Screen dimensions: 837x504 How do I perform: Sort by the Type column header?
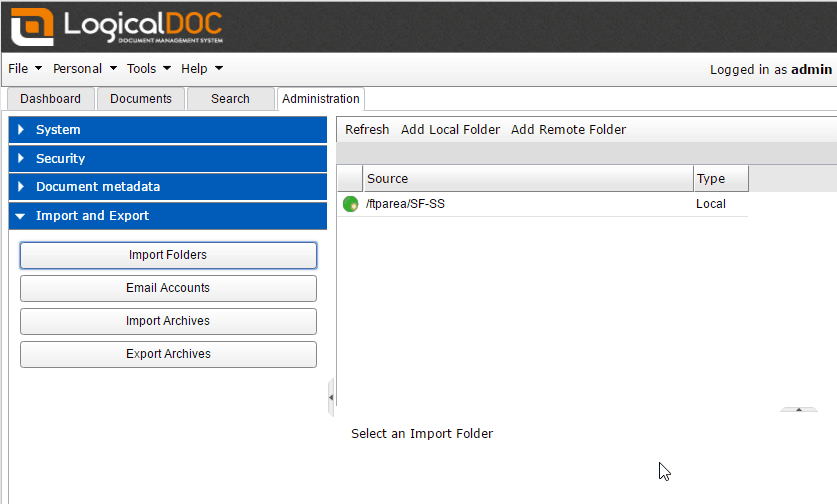point(721,178)
